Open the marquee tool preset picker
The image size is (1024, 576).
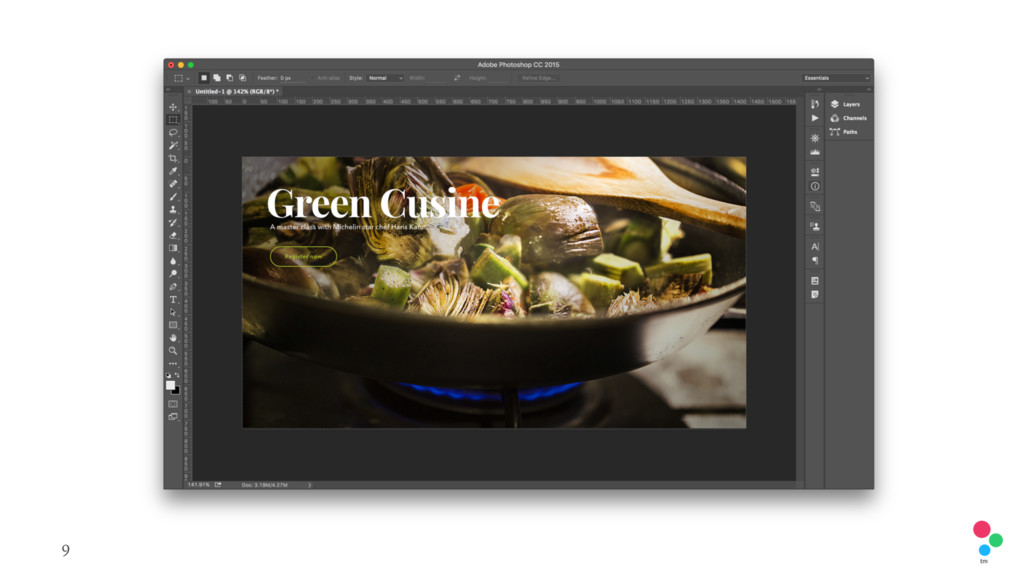pos(182,78)
